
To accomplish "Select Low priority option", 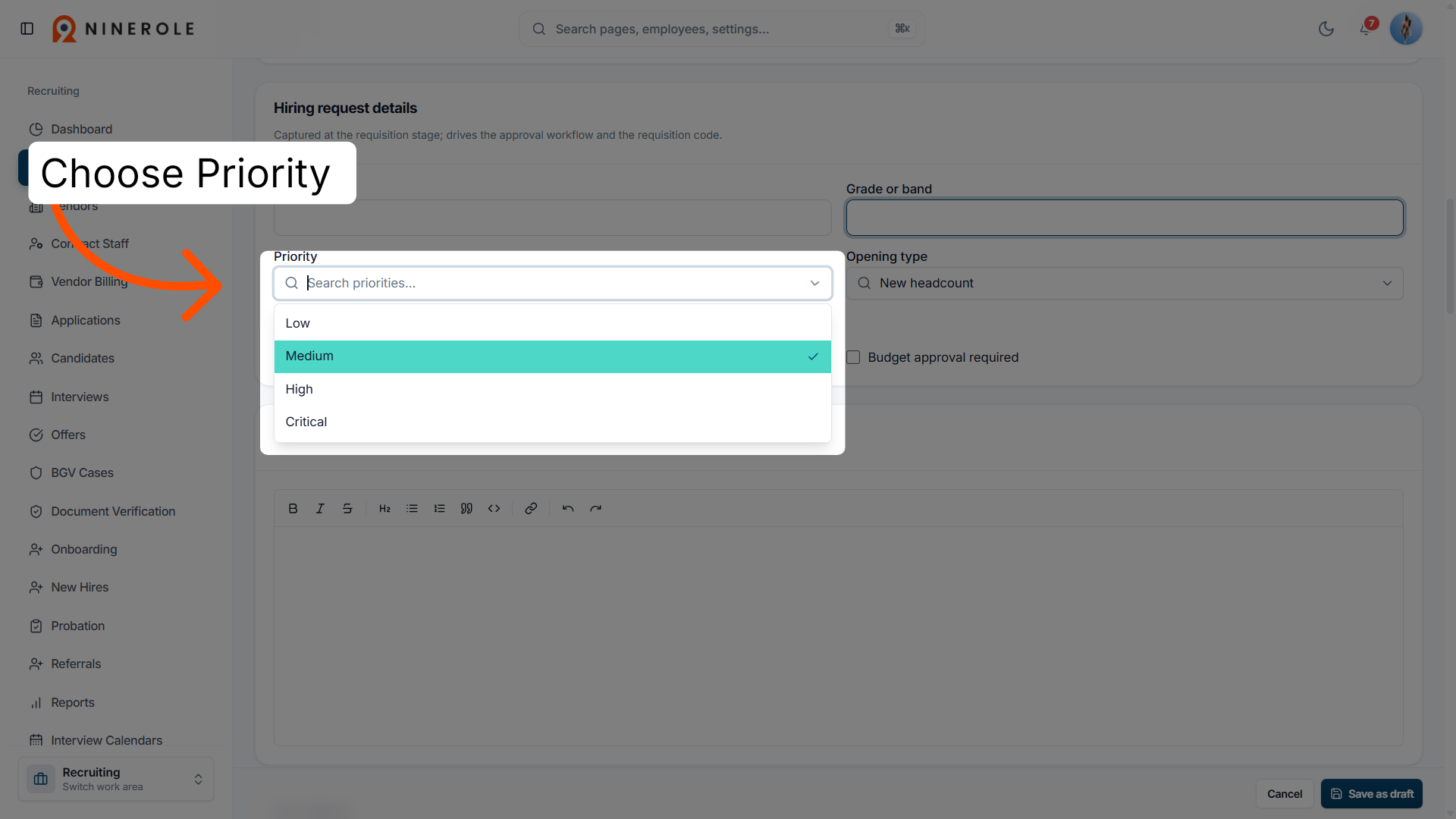I will coord(552,324).
